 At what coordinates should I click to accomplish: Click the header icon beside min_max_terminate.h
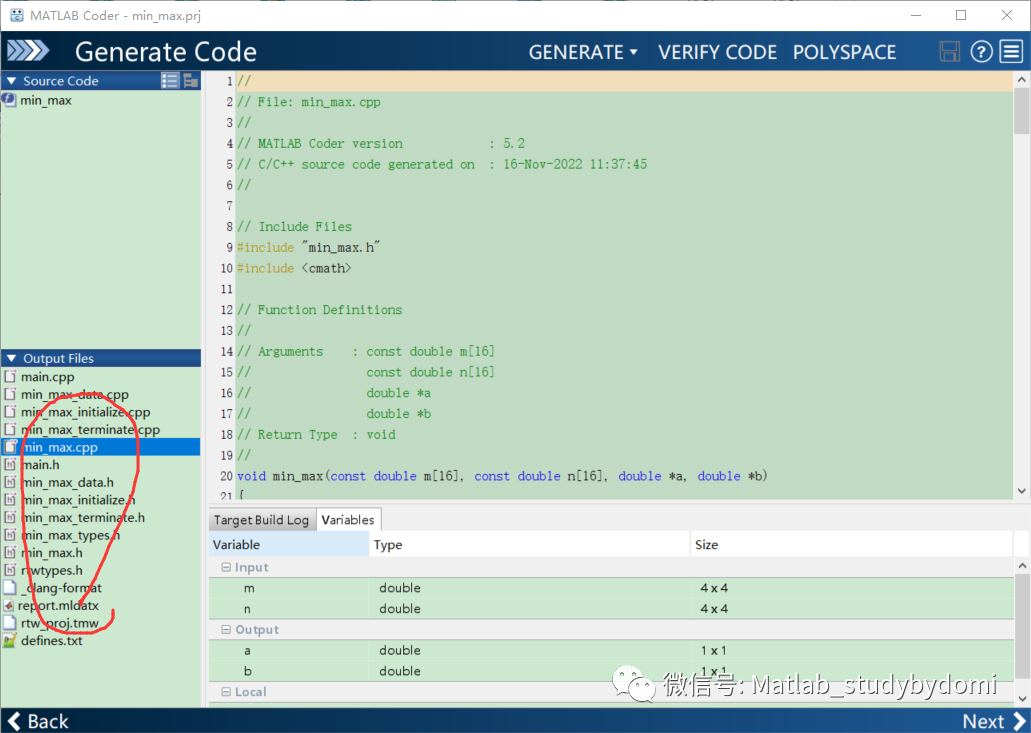tap(10, 517)
